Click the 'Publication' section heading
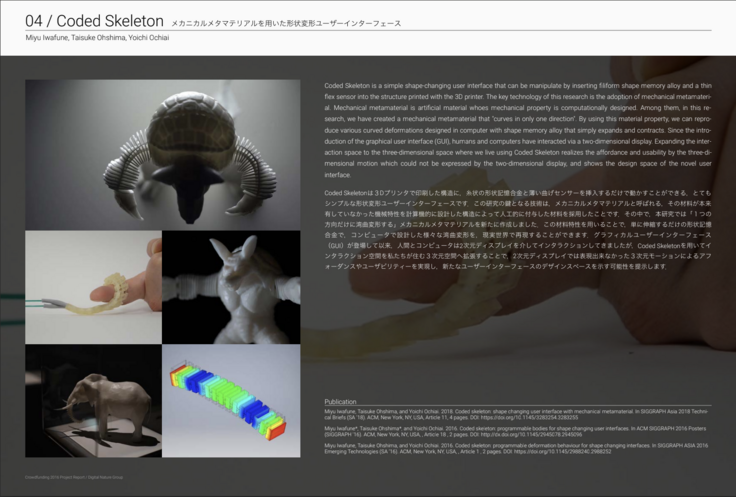 [x=341, y=400]
